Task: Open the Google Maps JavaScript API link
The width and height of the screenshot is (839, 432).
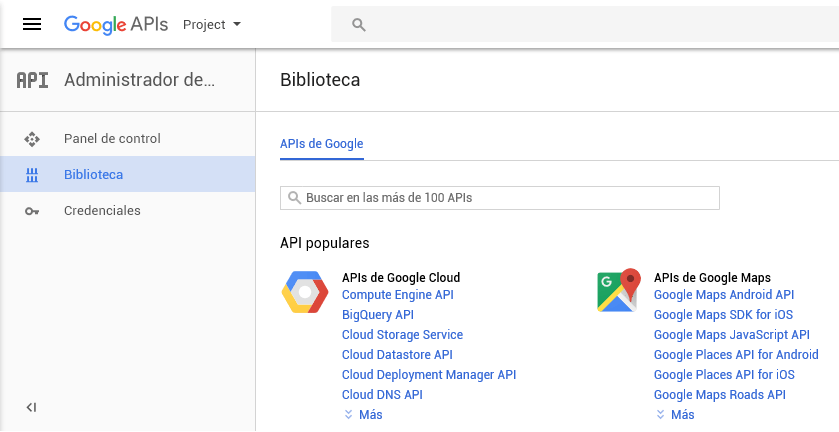Action: 731,335
